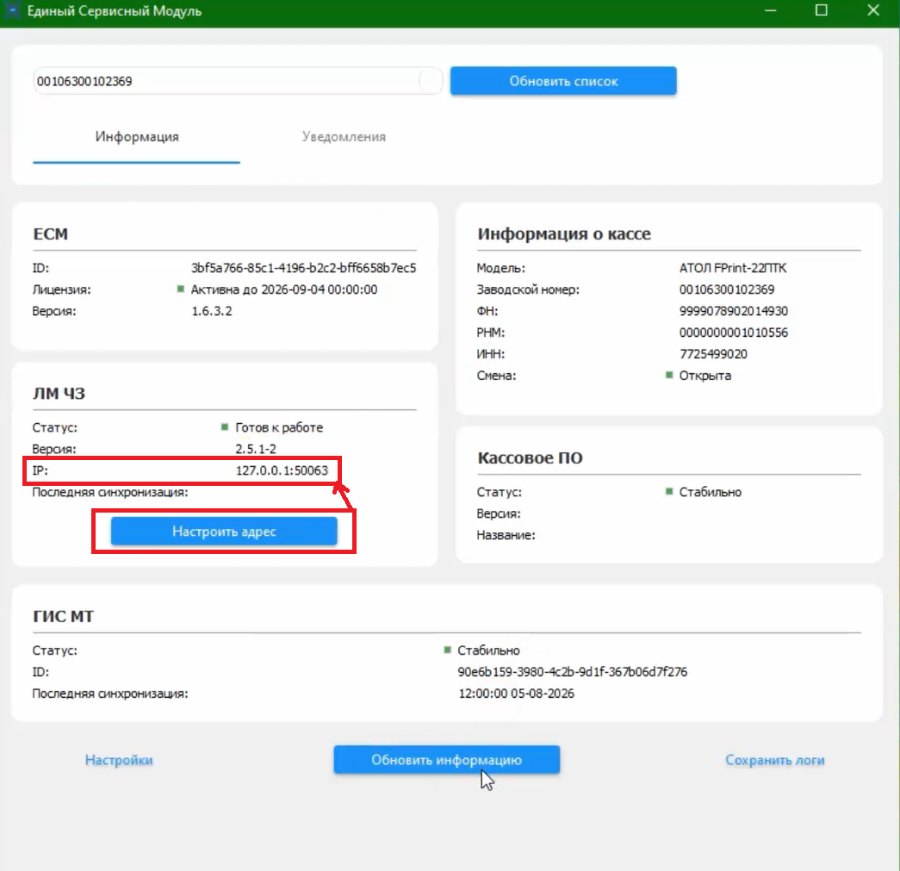The image size is (900, 871).
Task: Click the green indicator next to Открыта
Action: pos(669,375)
